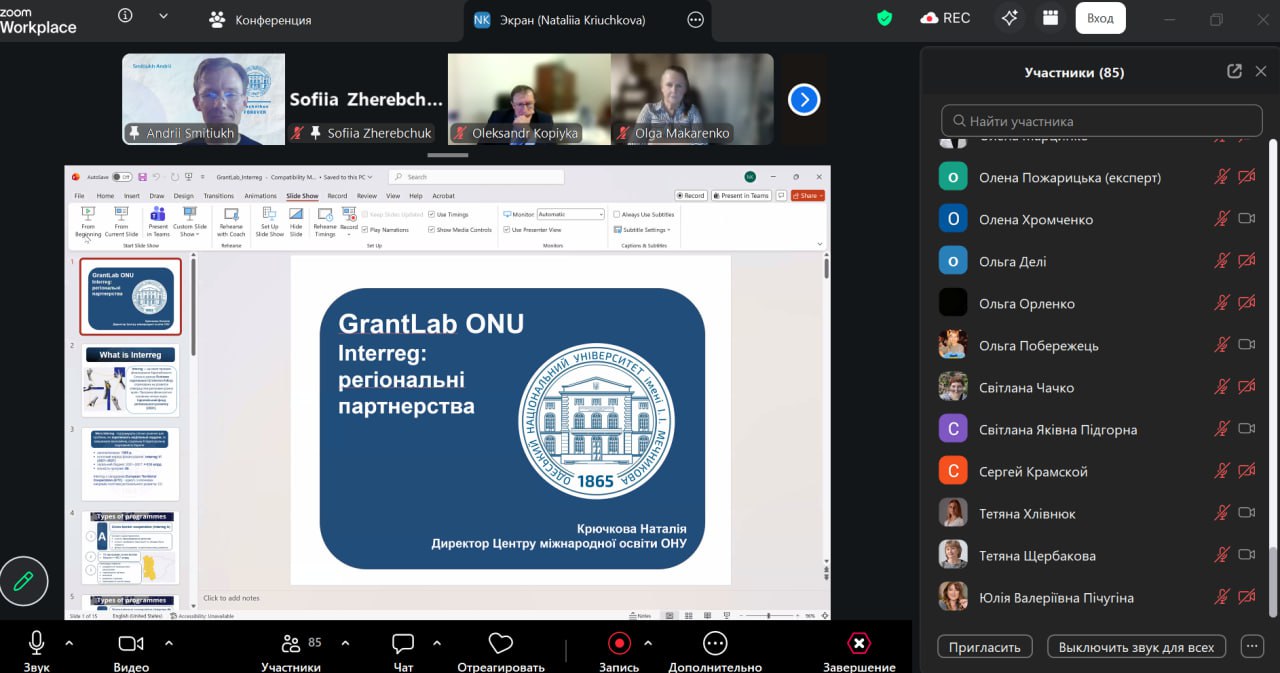Screen dimensions: 1280x673
Task: Click Выключить звук для всех button
Action: click(x=1136, y=647)
